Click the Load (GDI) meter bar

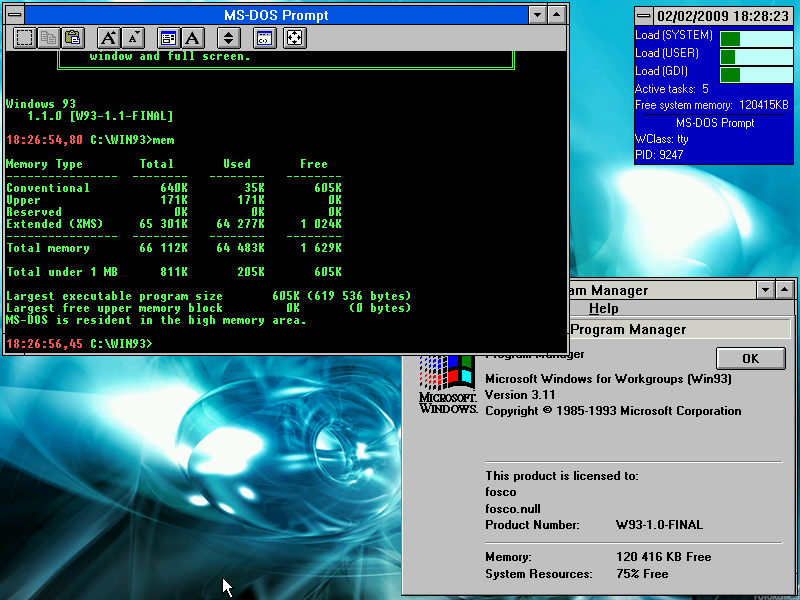point(756,74)
